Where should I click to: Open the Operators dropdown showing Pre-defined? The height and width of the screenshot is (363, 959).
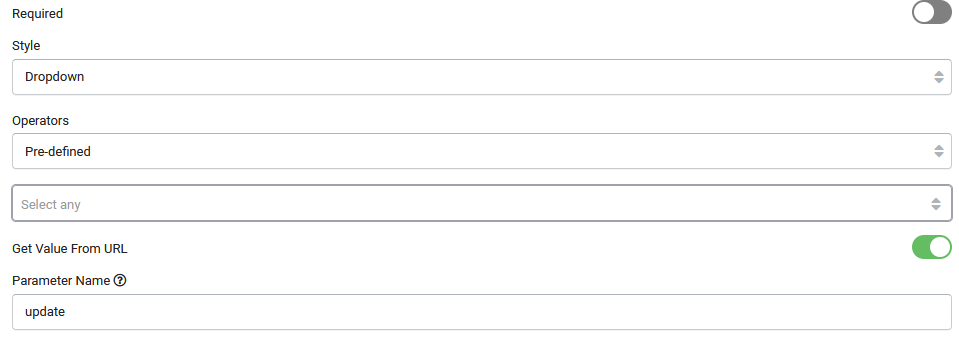click(x=482, y=151)
